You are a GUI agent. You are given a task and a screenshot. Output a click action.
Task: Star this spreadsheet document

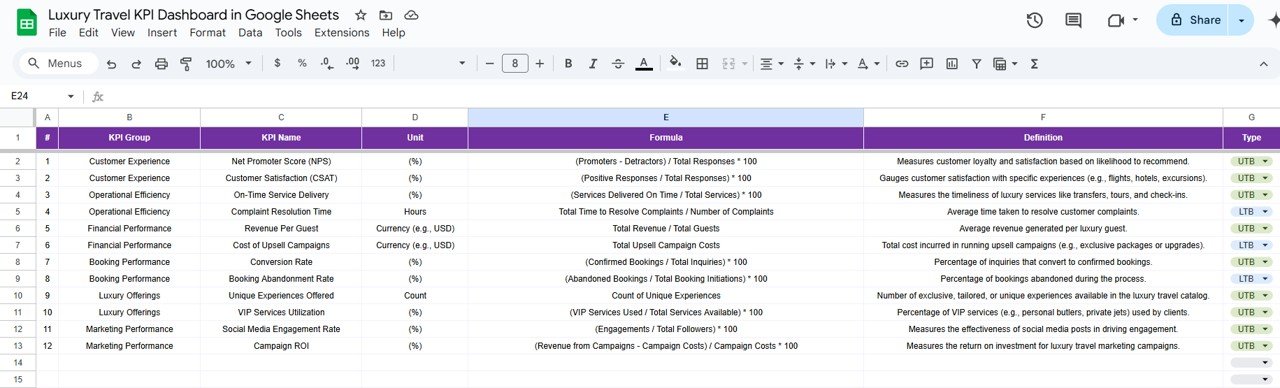pos(360,16)
